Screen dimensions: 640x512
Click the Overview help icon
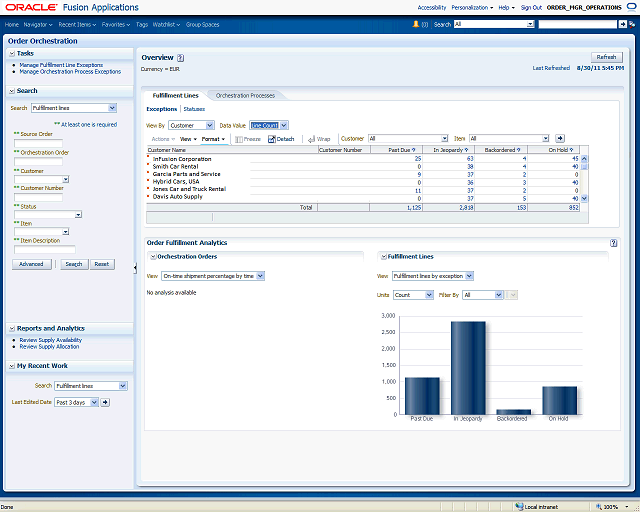pyautogui.click(x=180, y=59)
